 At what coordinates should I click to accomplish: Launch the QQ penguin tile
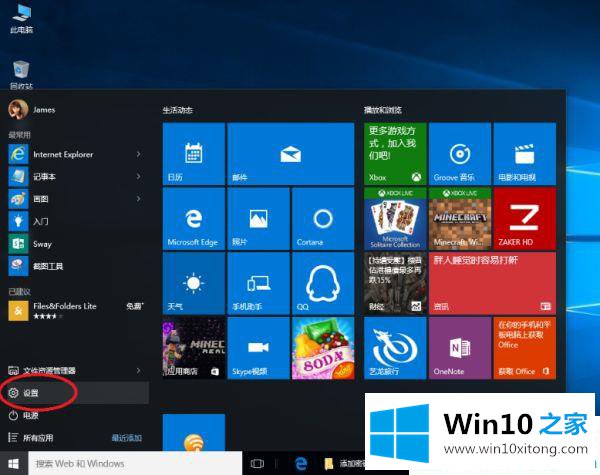323,283
